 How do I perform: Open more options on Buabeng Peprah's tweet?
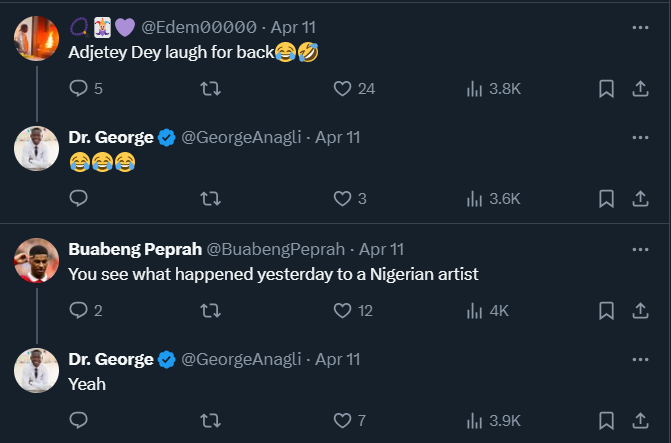click(640, 249)
